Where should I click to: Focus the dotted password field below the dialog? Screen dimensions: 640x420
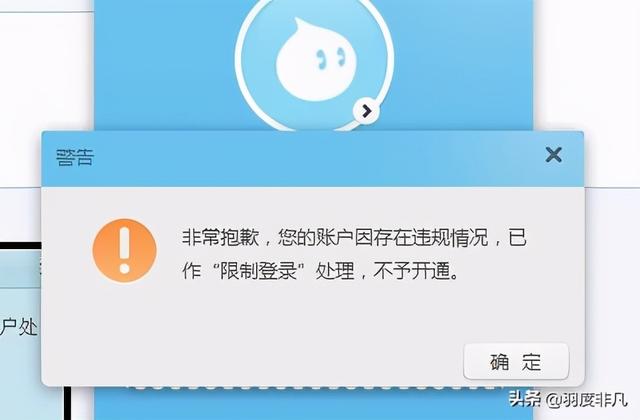click(x=314, y=387)
